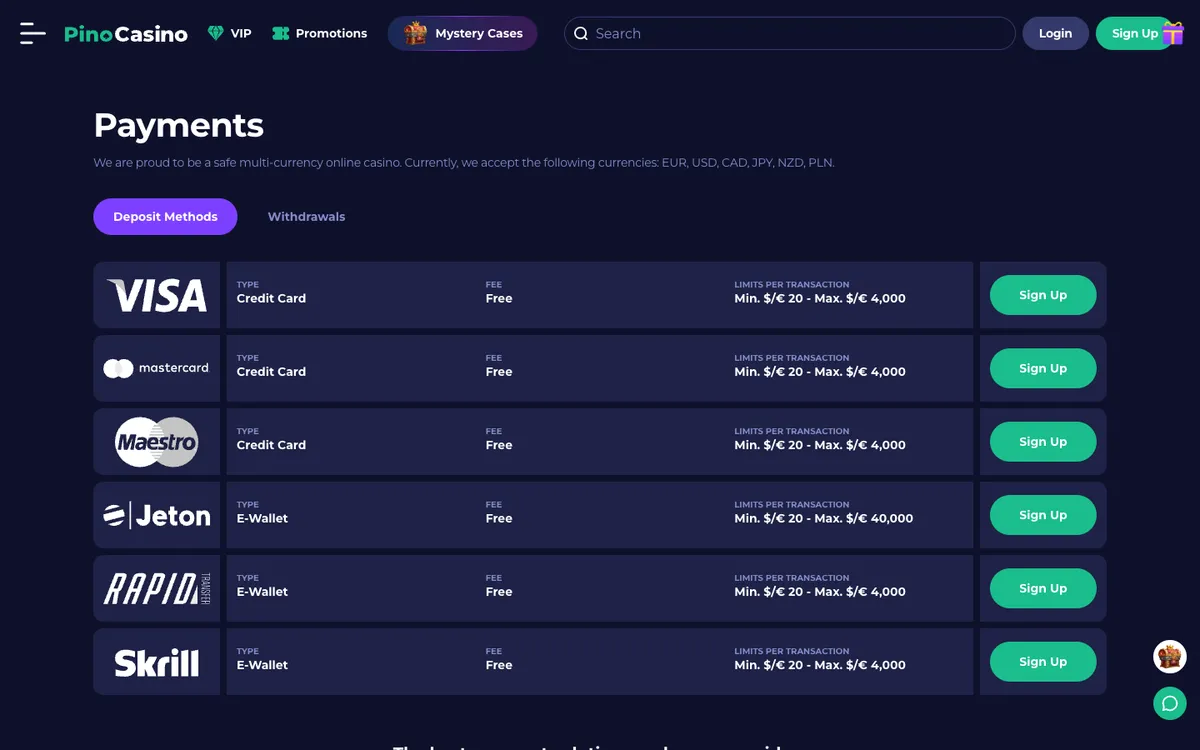Screen dimensions: 1200x750
Task: Focus the Search input field
Action: point(790,33)
